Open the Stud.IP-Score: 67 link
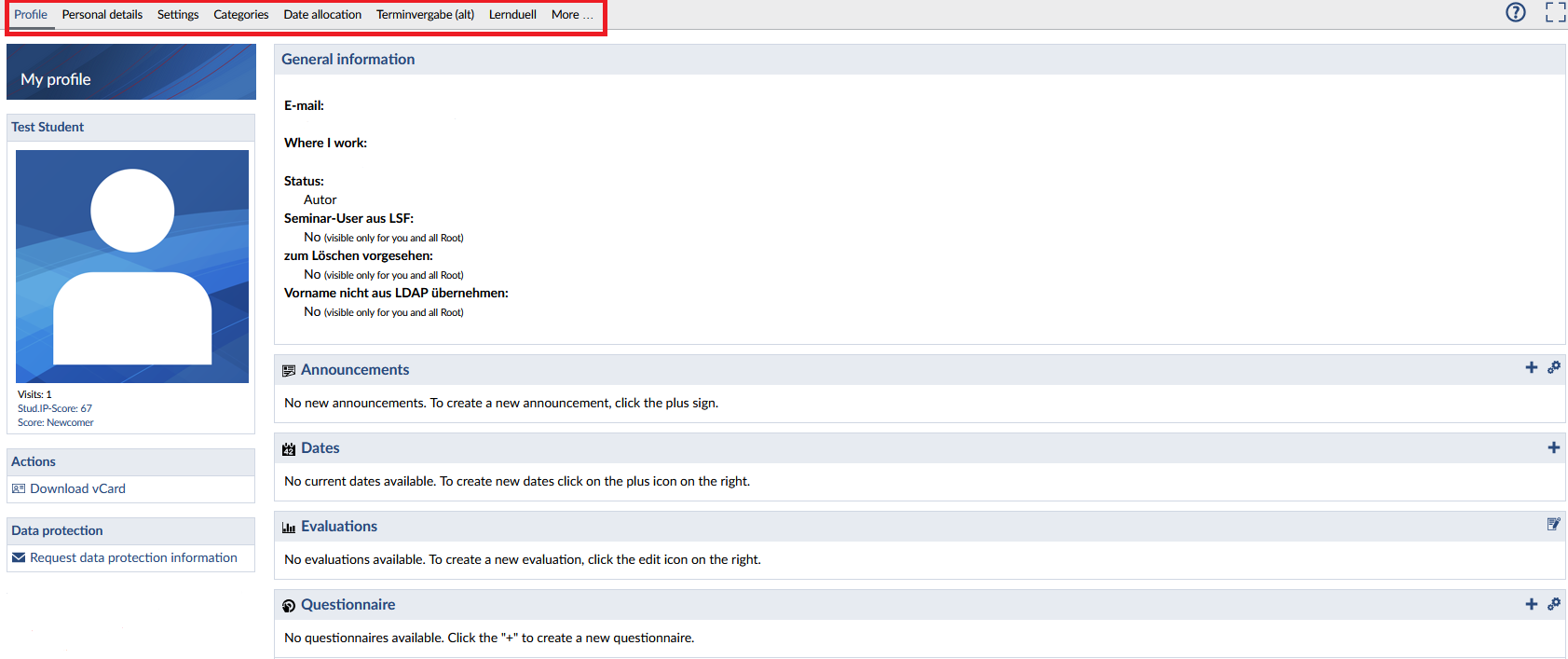This screenshot has width=1568, height=659. coord(55,408)
